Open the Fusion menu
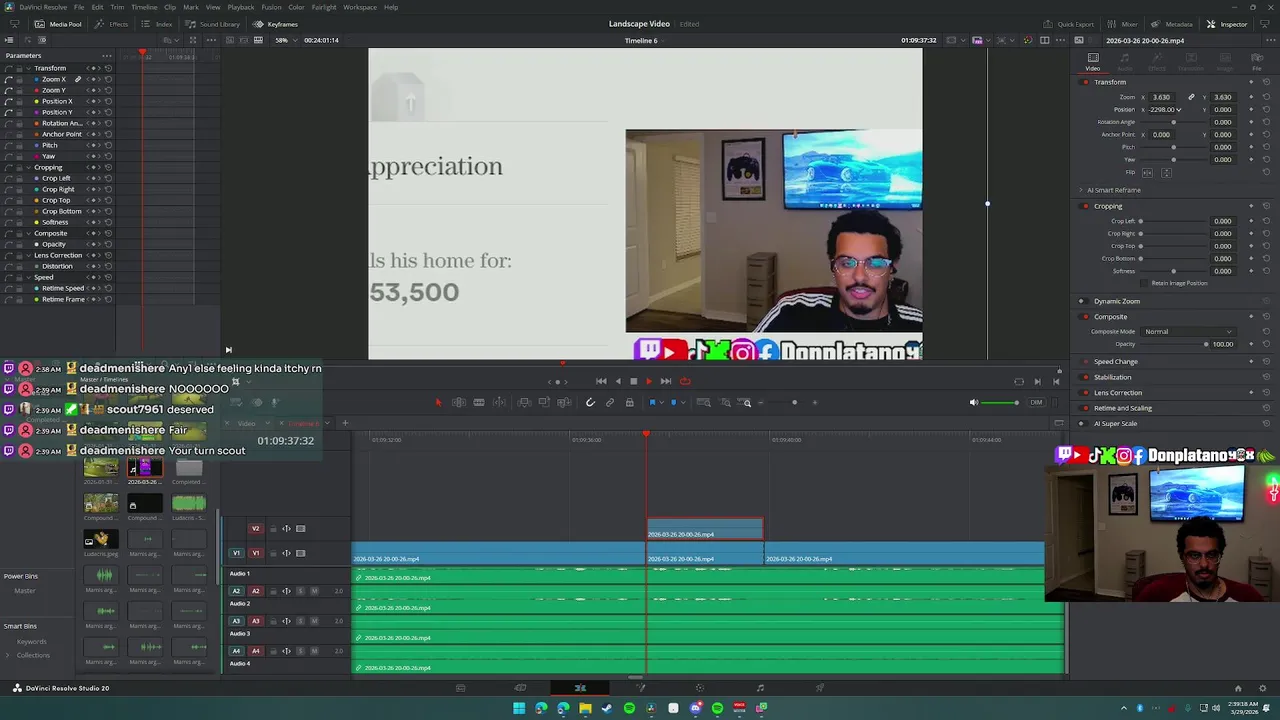 [272, 7]
